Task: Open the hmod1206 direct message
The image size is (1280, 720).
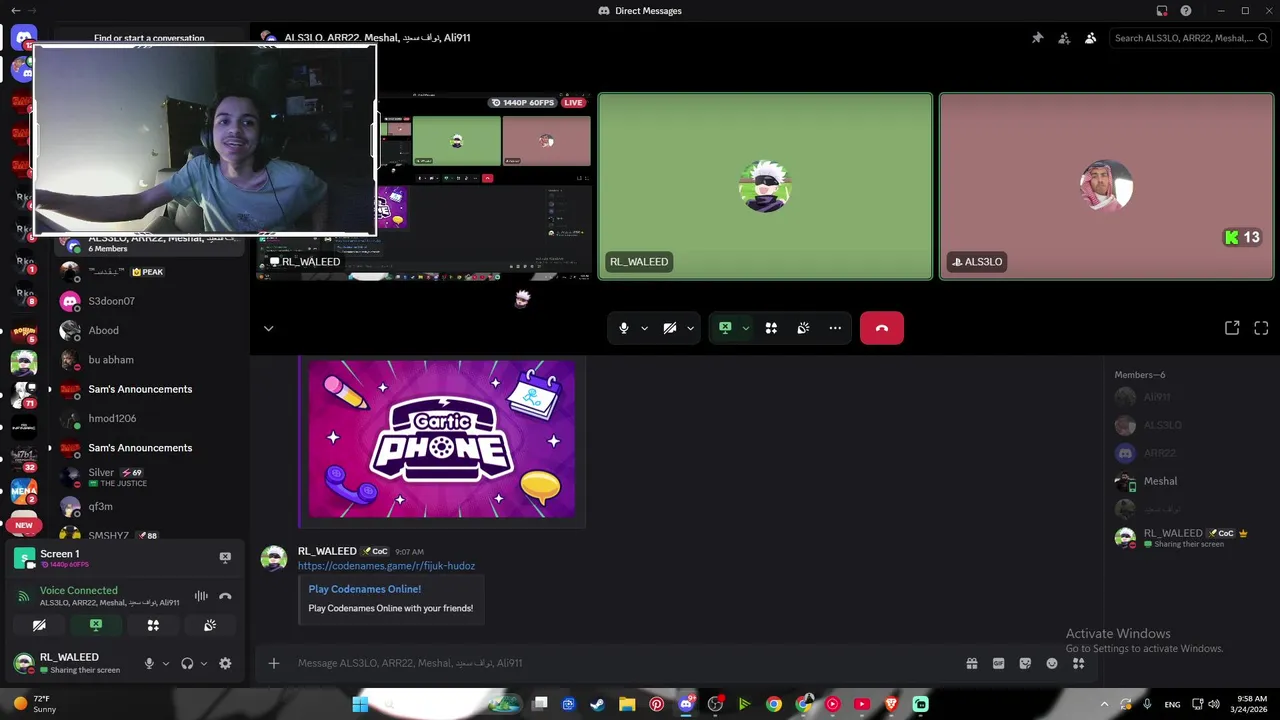Action: [x=150, y=419]
